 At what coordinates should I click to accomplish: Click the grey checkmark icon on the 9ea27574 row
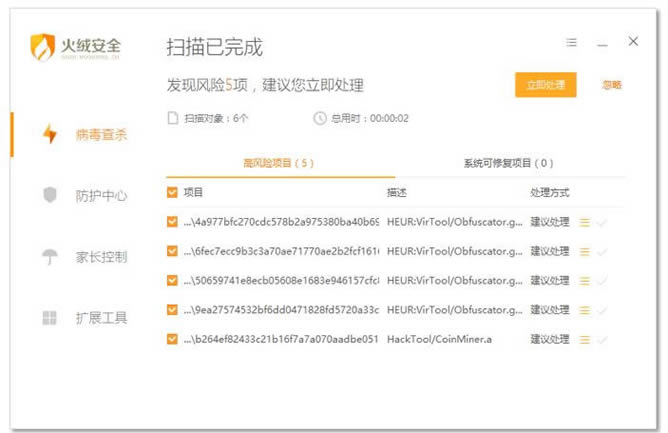tap(602, 311)
